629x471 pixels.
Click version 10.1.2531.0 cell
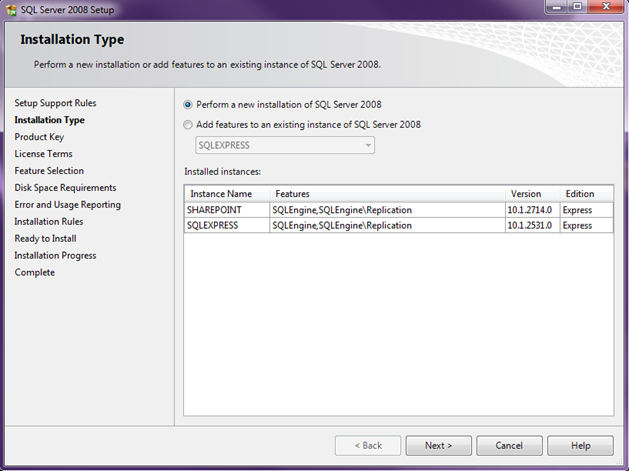point(532,225)
